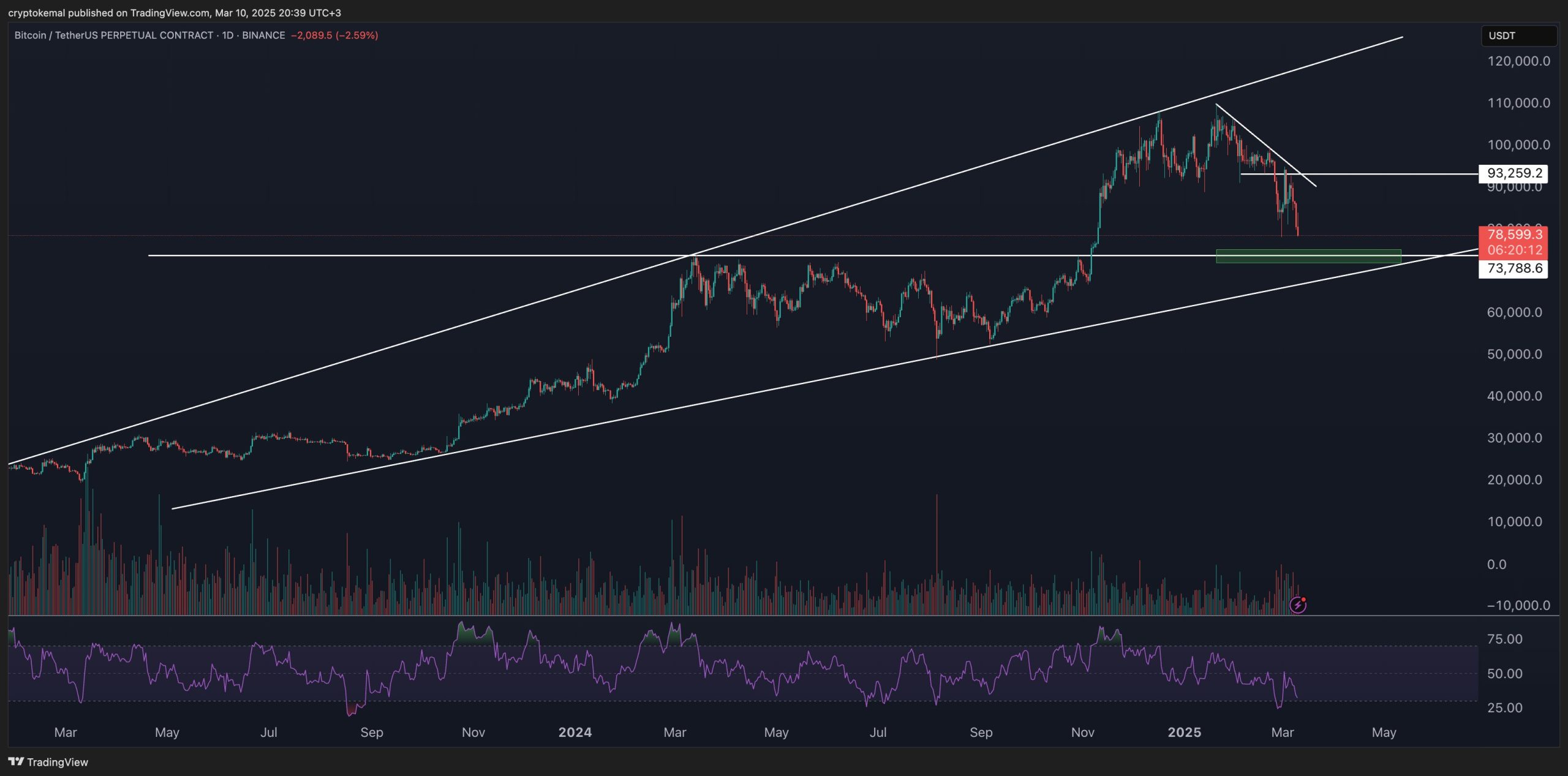Image resolution: width=1568 pixels, height=776 pixels.
Task: Click the RSI 50.00 axis label
Action: tap(1504, 674)
